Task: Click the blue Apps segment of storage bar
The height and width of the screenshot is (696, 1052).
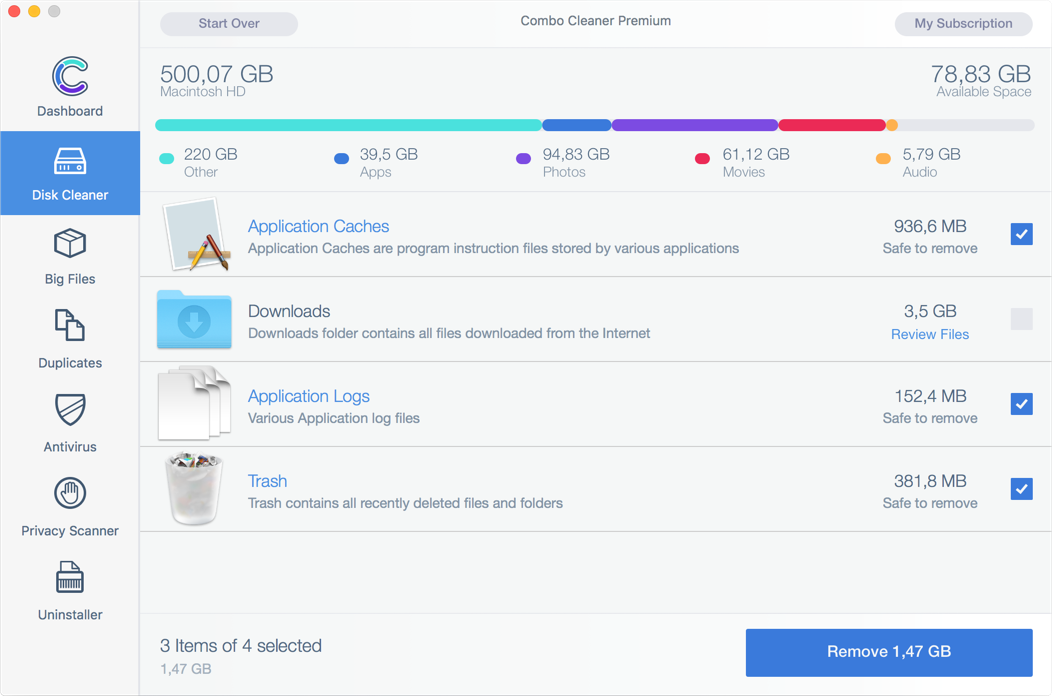Action: coord(576,125)
